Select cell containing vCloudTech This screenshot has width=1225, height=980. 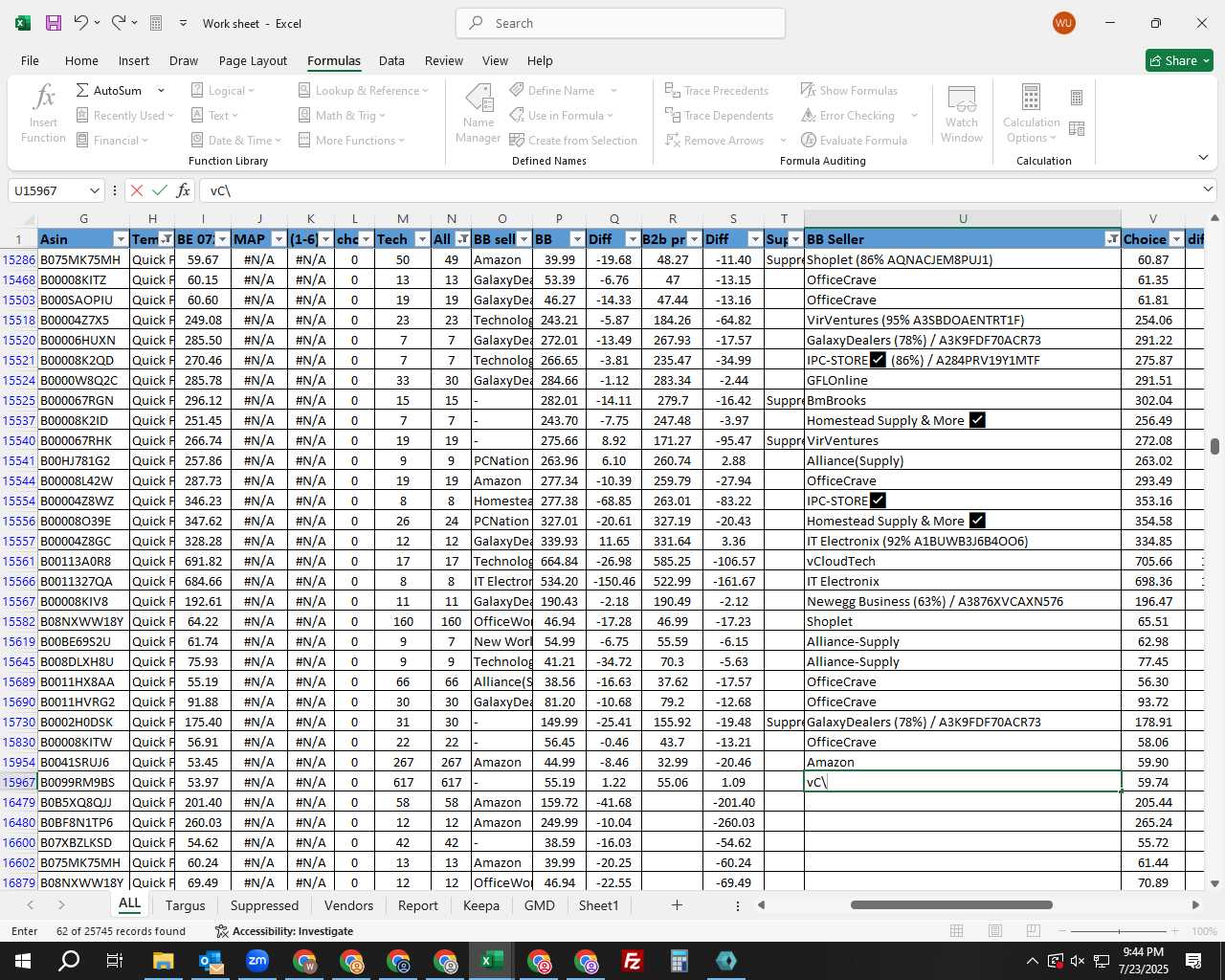click(x=963, y=561)
